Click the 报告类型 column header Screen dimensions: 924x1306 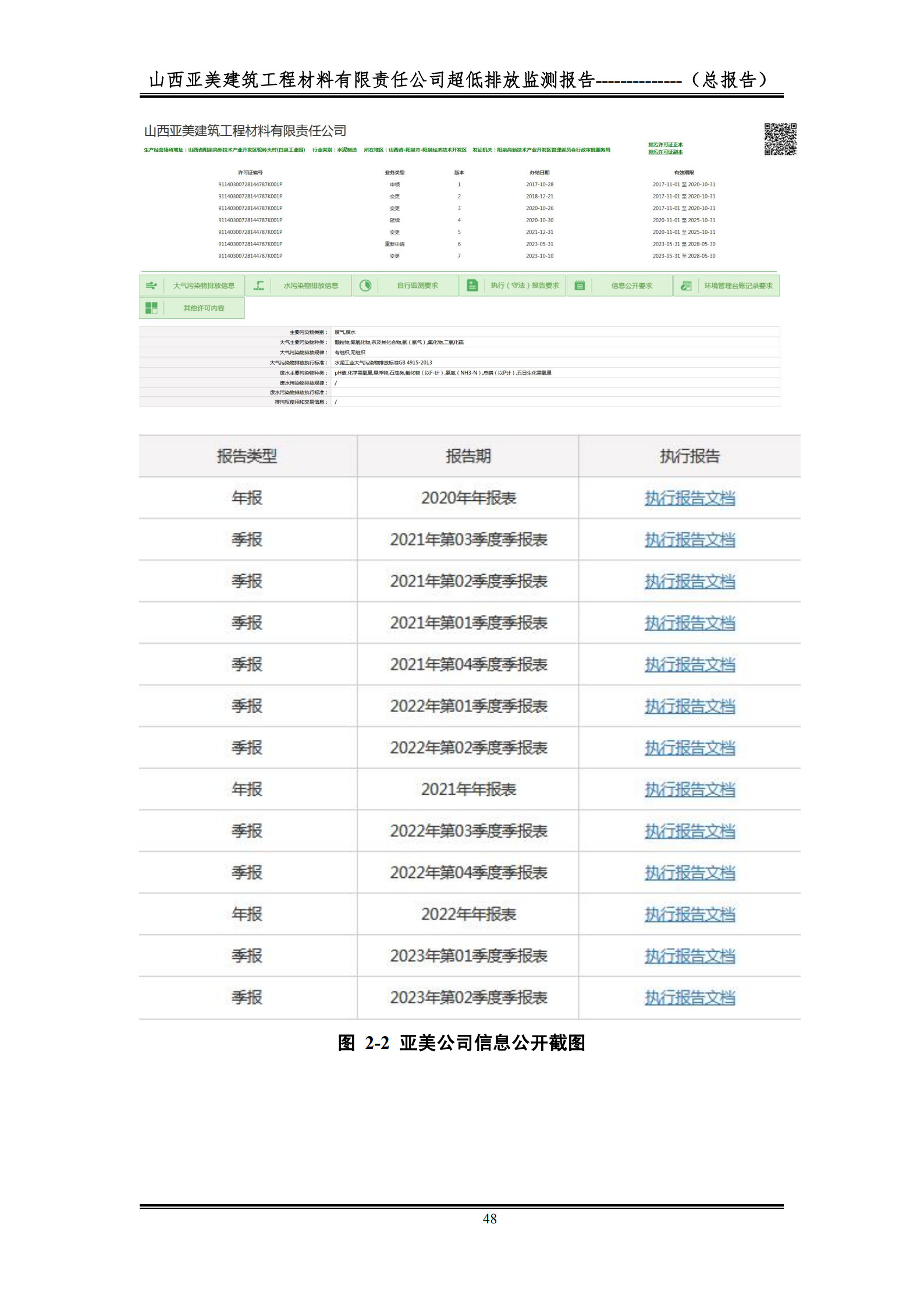click(247, 456)
